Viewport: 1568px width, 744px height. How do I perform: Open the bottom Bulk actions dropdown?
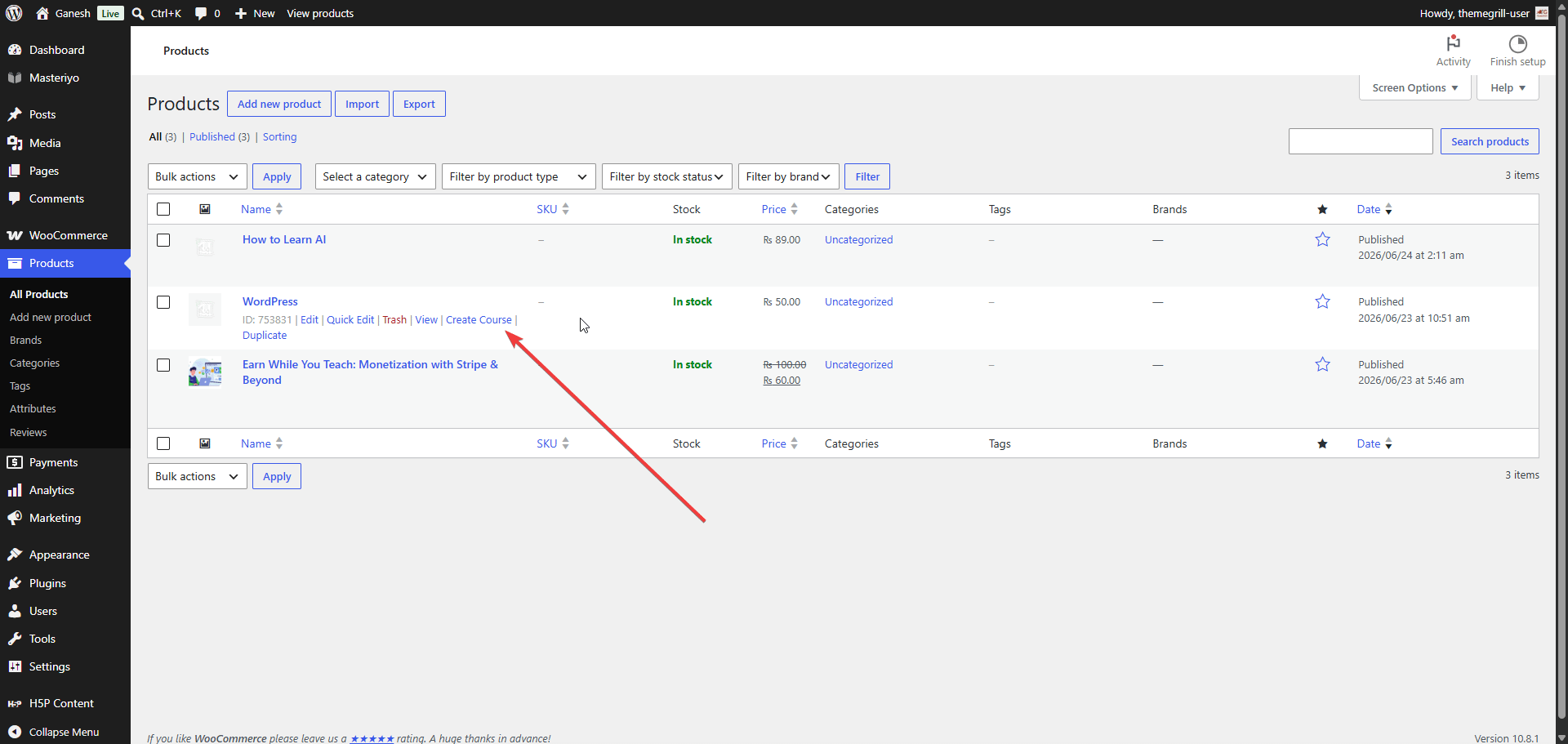[198, 476]
